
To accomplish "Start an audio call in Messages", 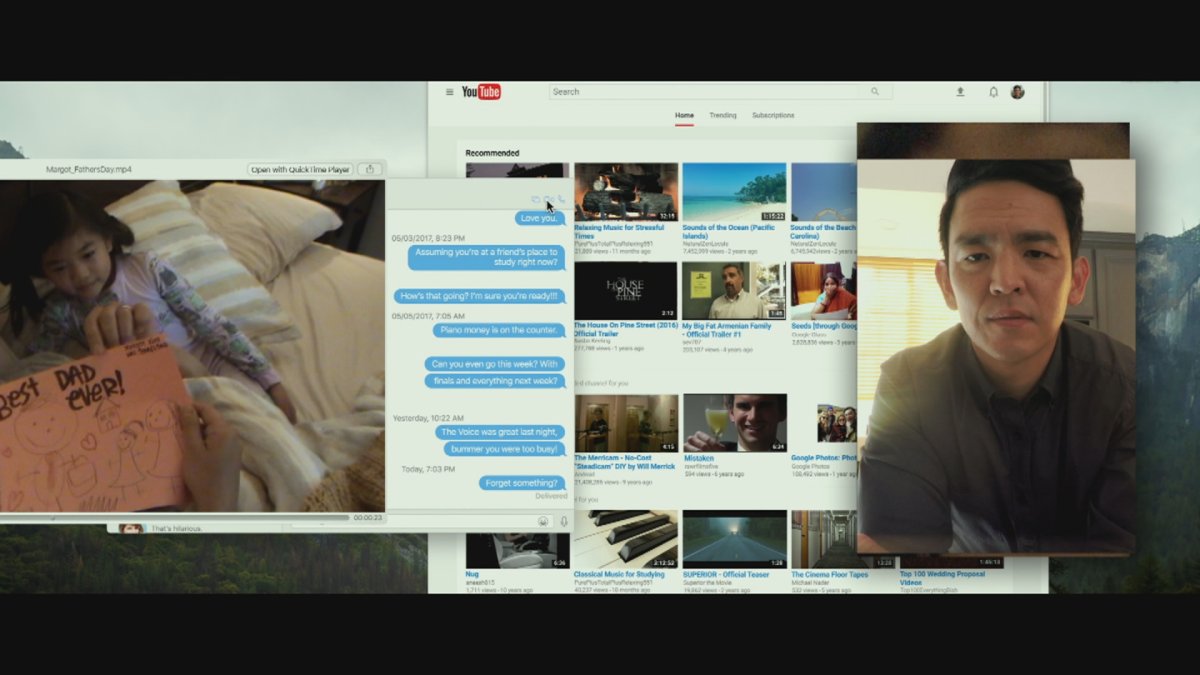I will pyautogui.click(x=561, y=200).
